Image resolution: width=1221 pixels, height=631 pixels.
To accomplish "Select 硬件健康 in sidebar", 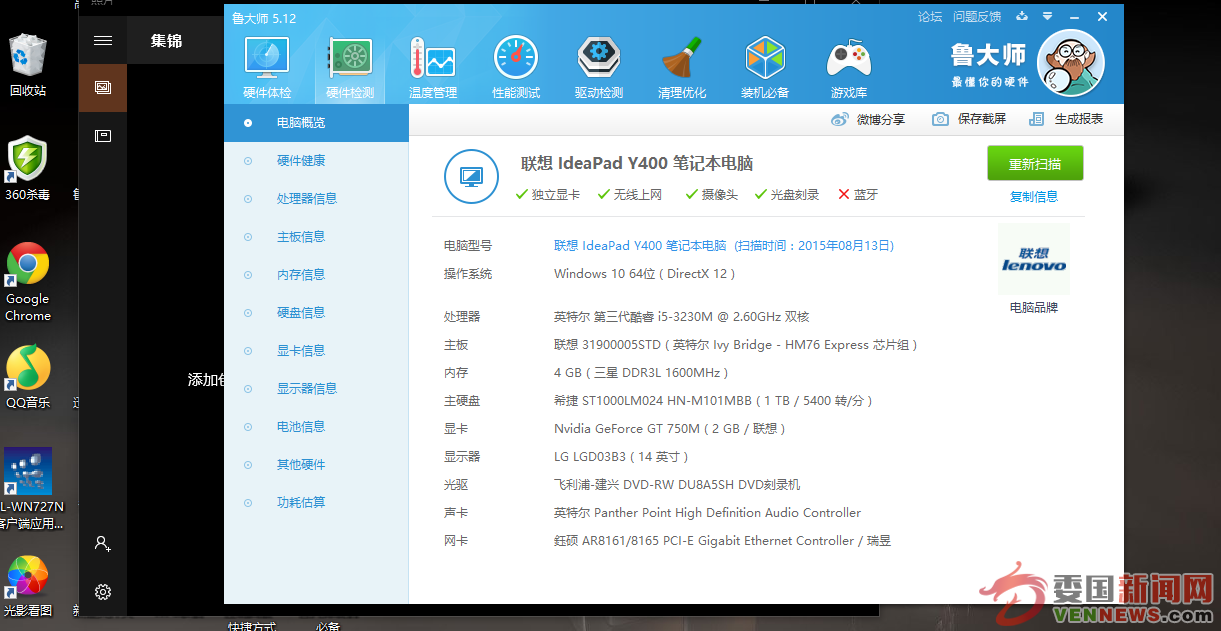I will [x=316, y=161].
